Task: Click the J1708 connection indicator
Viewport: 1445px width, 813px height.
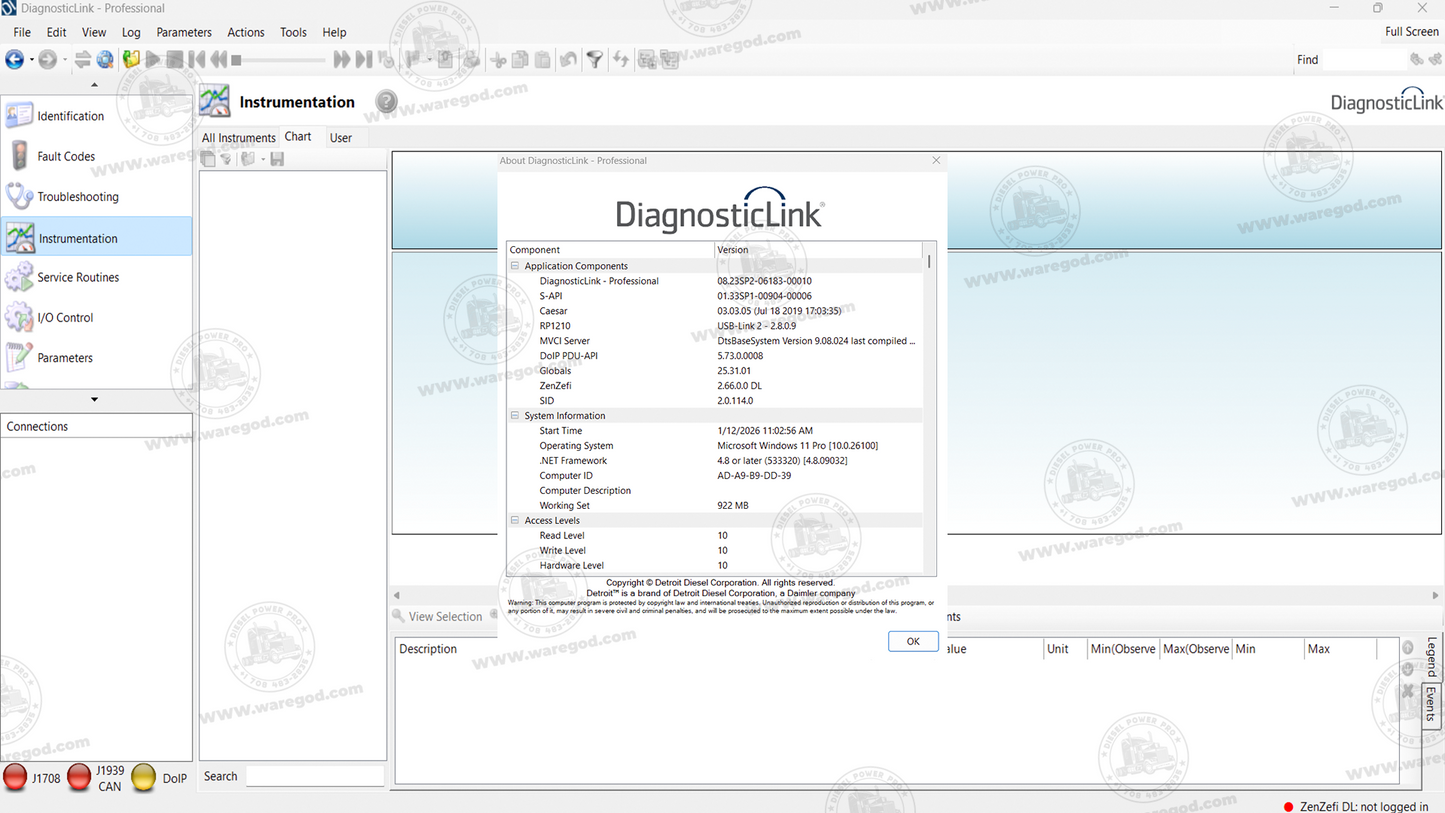Action: 15,777
